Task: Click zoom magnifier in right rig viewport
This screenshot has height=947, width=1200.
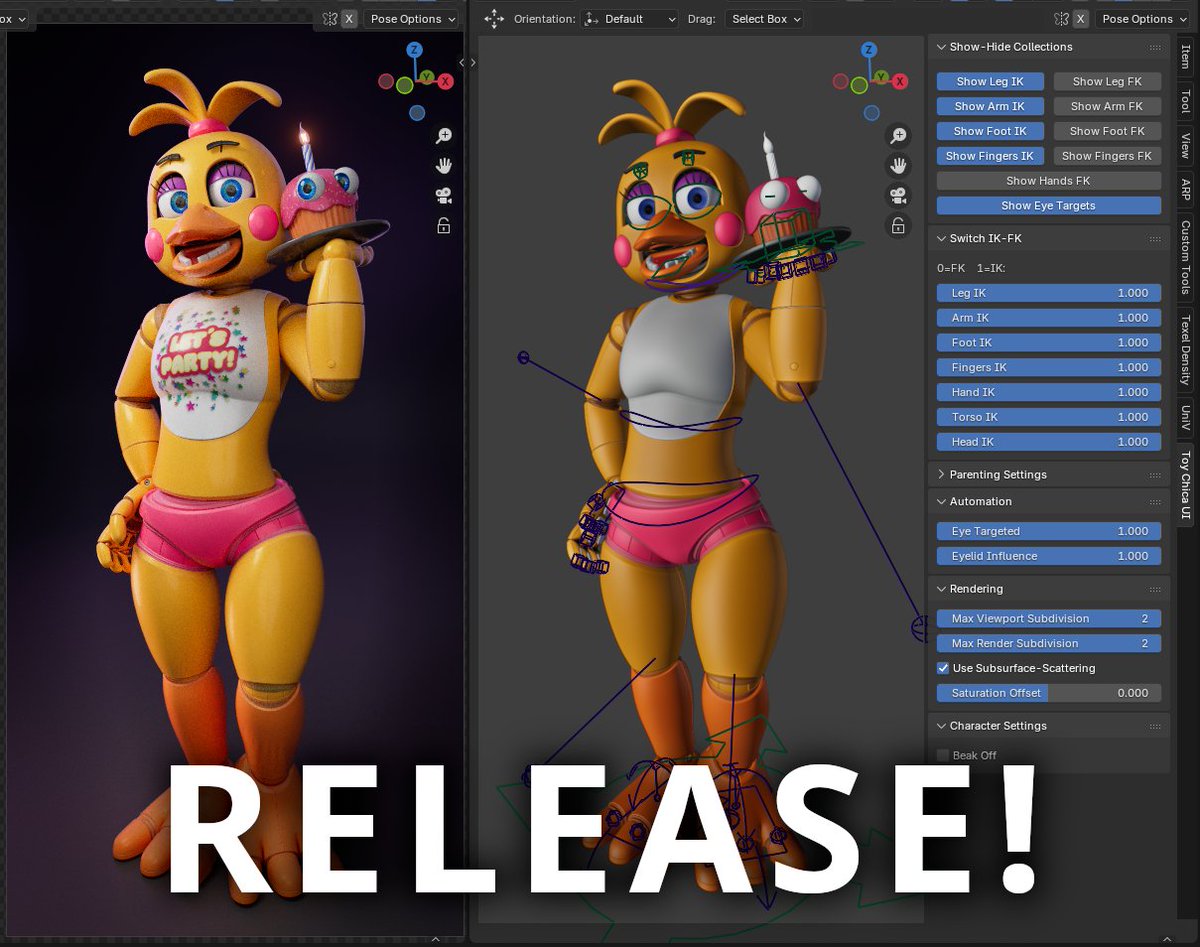Action: (899, 136)
